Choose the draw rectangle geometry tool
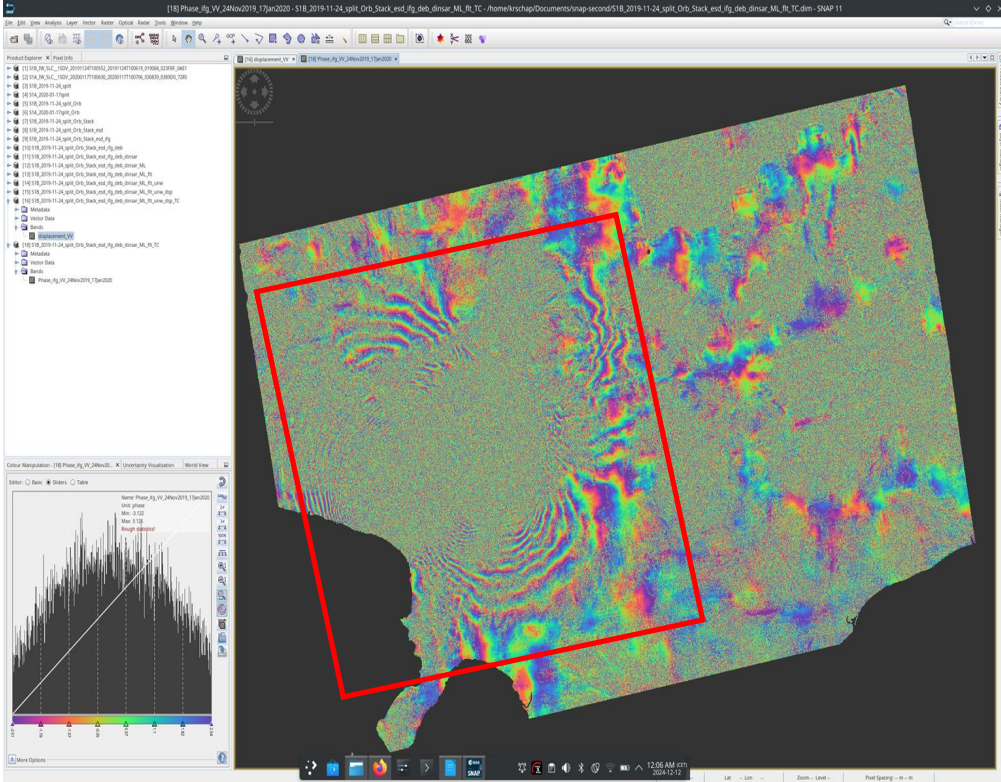This screenshot has height=782, width=1001. click(273, 39)
